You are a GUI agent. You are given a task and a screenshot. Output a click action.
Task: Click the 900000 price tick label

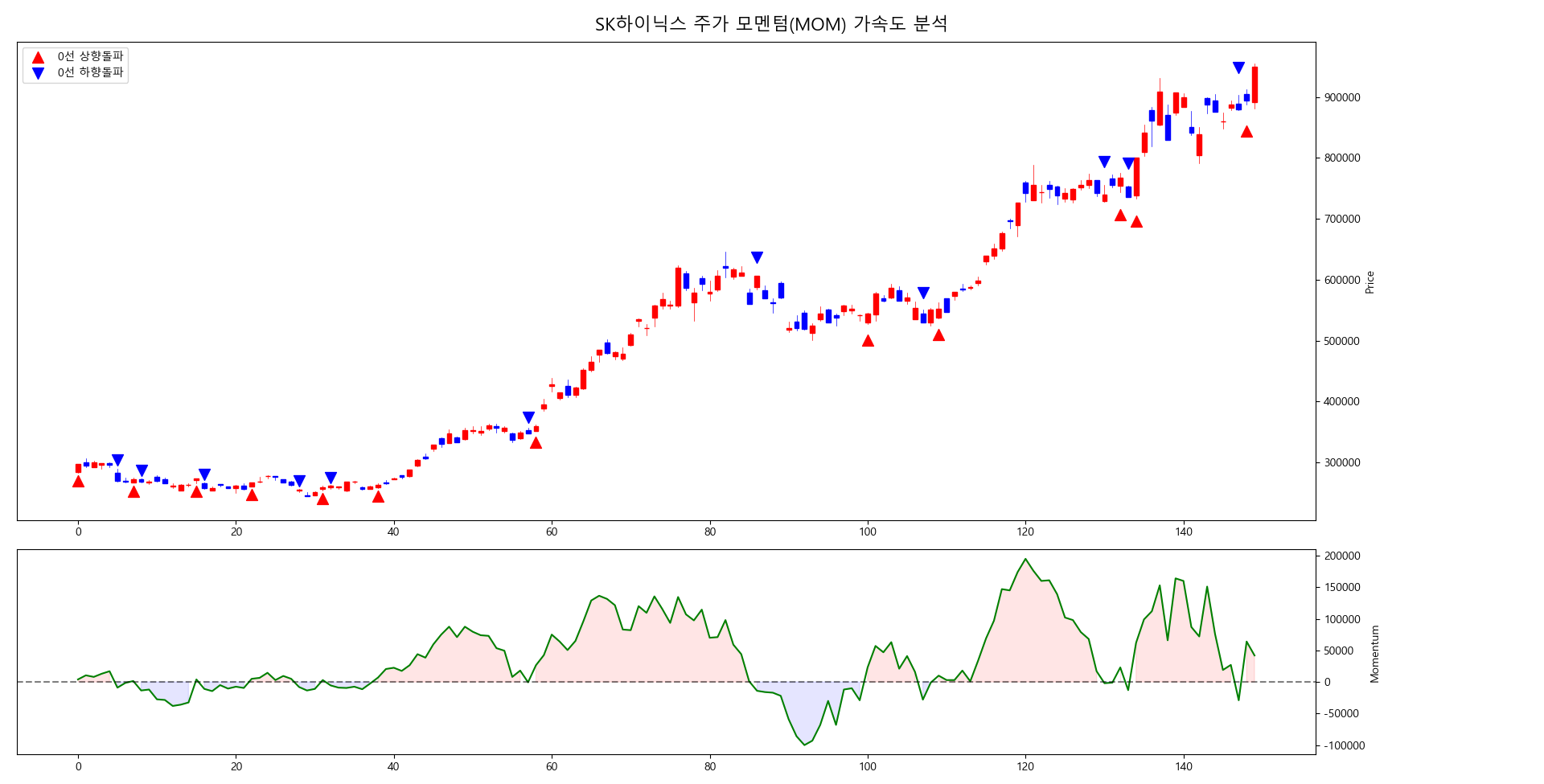point(1342,97)
